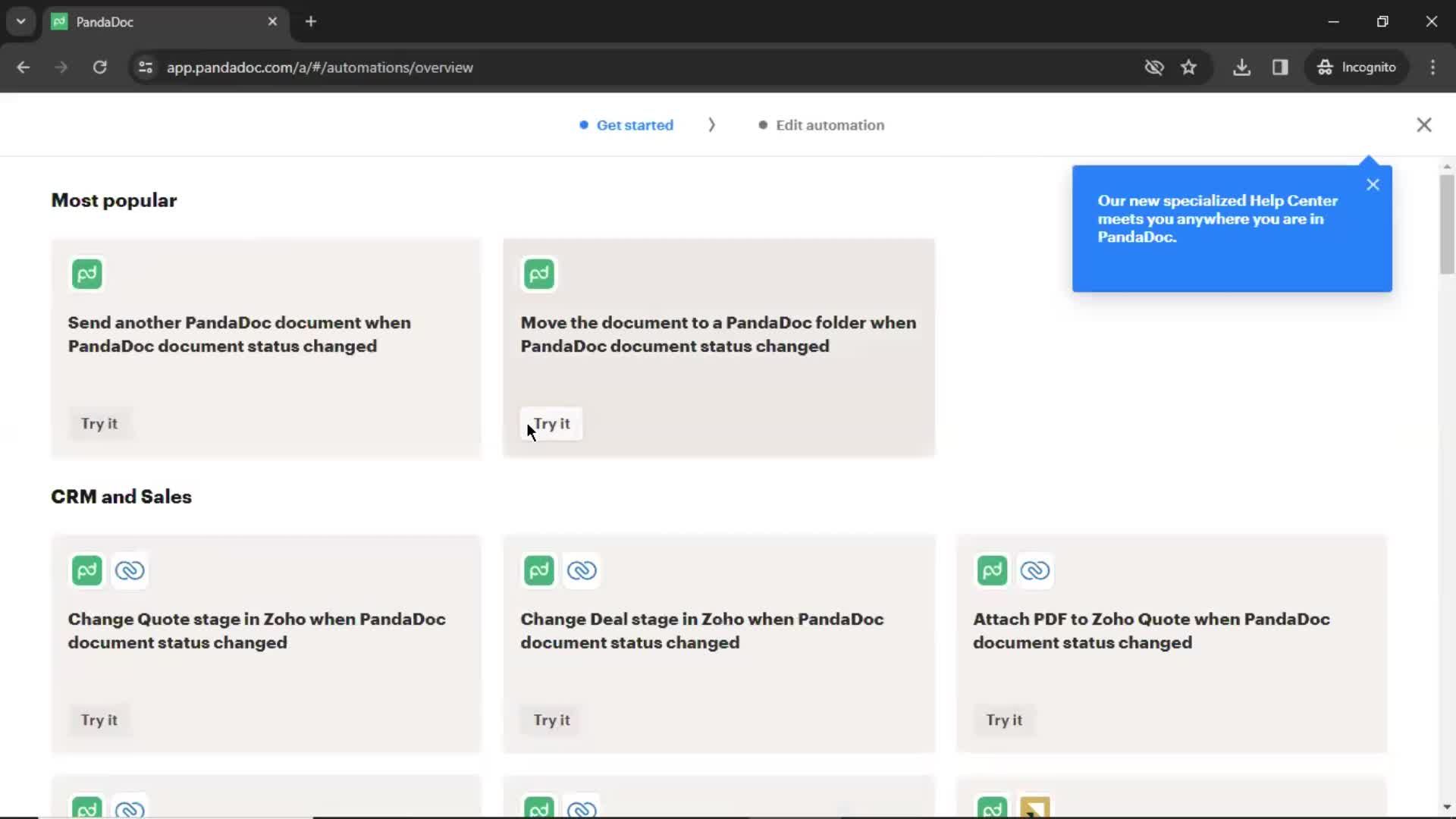This screenshot has width=1456, height=819.
Task: Select the 'Get started' step indicator
Action: pyautogui.click(x=635, y=125)
